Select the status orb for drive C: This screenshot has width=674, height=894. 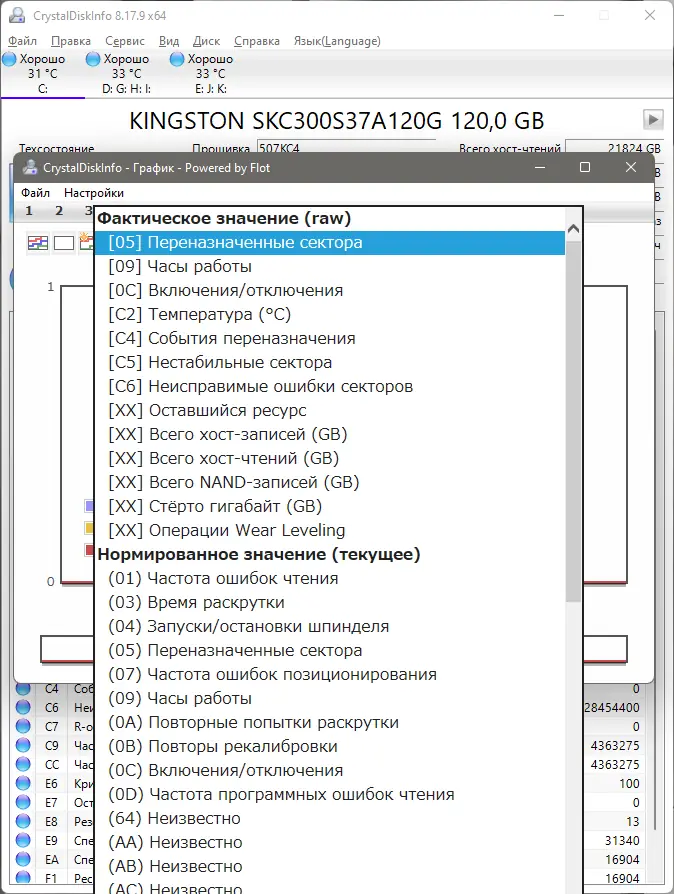(10, 59)
